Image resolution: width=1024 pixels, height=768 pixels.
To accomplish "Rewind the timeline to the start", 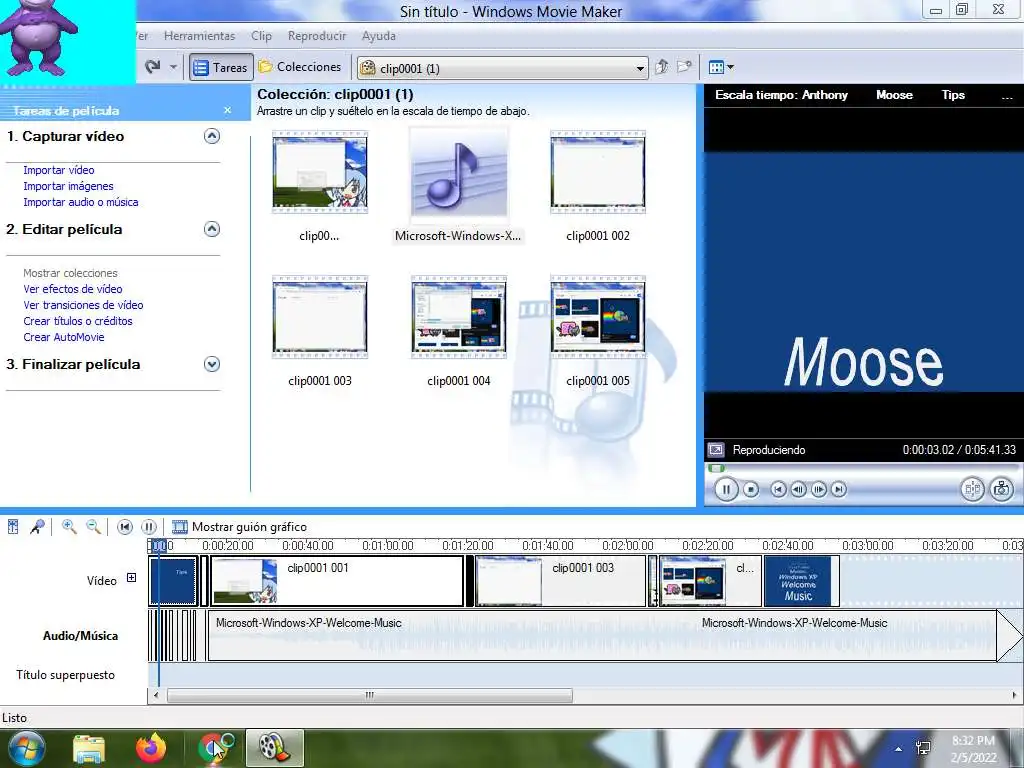I will 125,526.
